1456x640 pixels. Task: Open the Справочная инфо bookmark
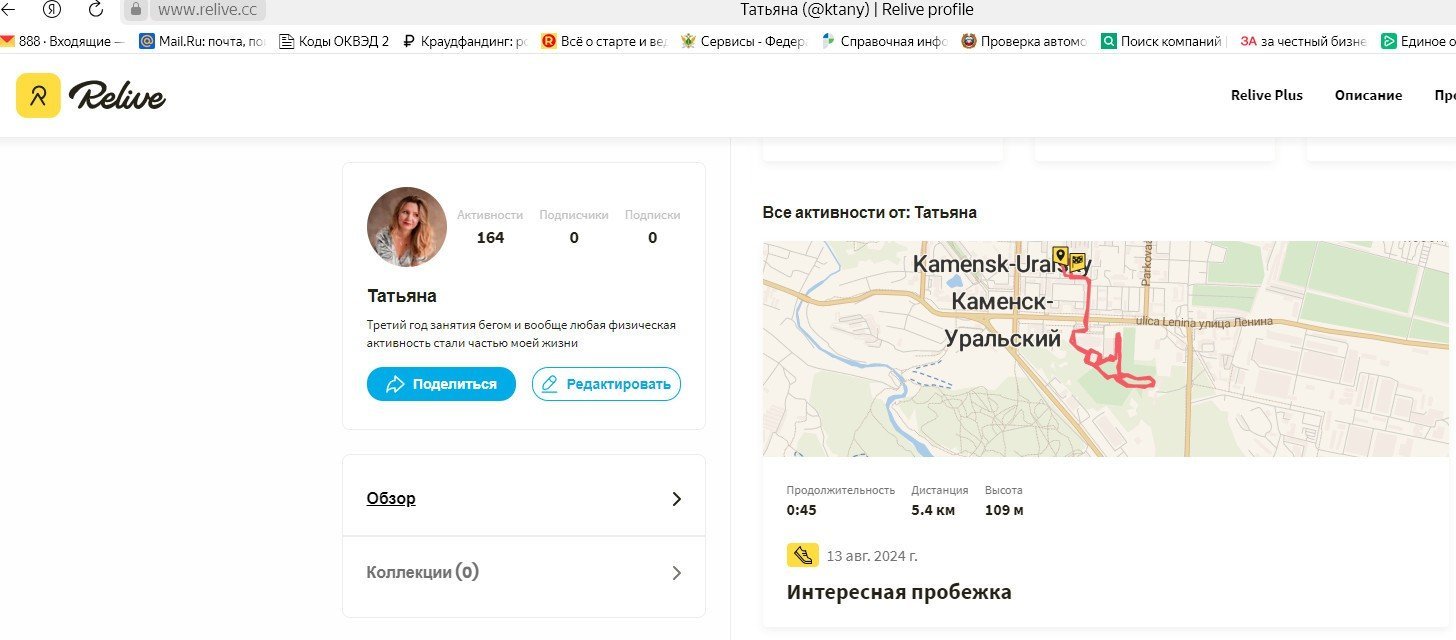(884, 41)
